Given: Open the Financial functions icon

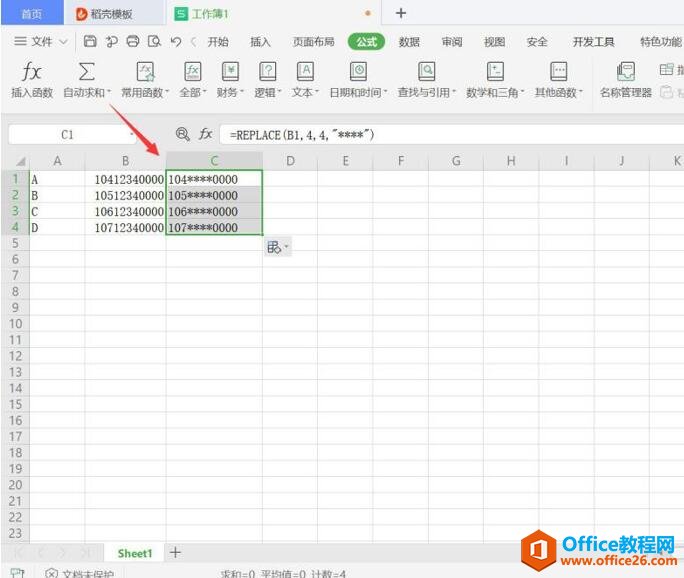Looking at the screenshot, I should click(230, 71).
